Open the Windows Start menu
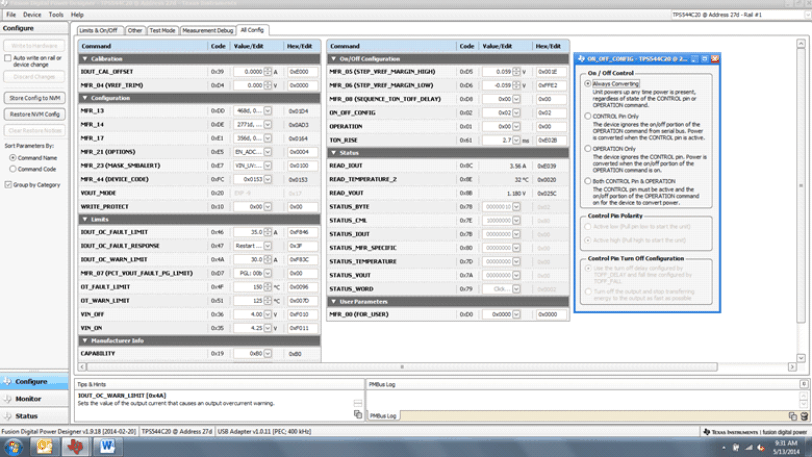The height and width of the screenshot is (457, 812). (x=13, y=447)
